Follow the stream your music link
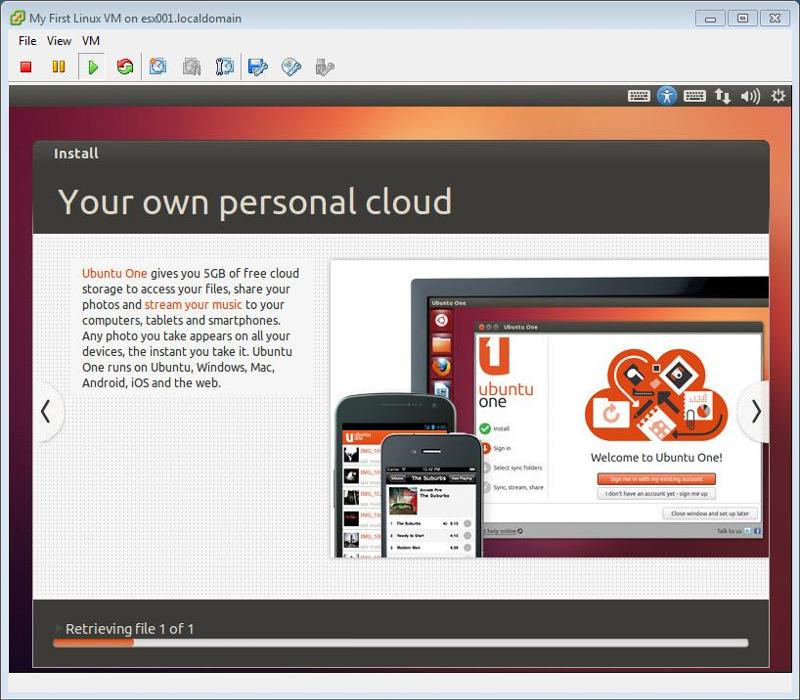Image resolution: width=800 pixels, height=700 pixels. [x=193, y=305]
